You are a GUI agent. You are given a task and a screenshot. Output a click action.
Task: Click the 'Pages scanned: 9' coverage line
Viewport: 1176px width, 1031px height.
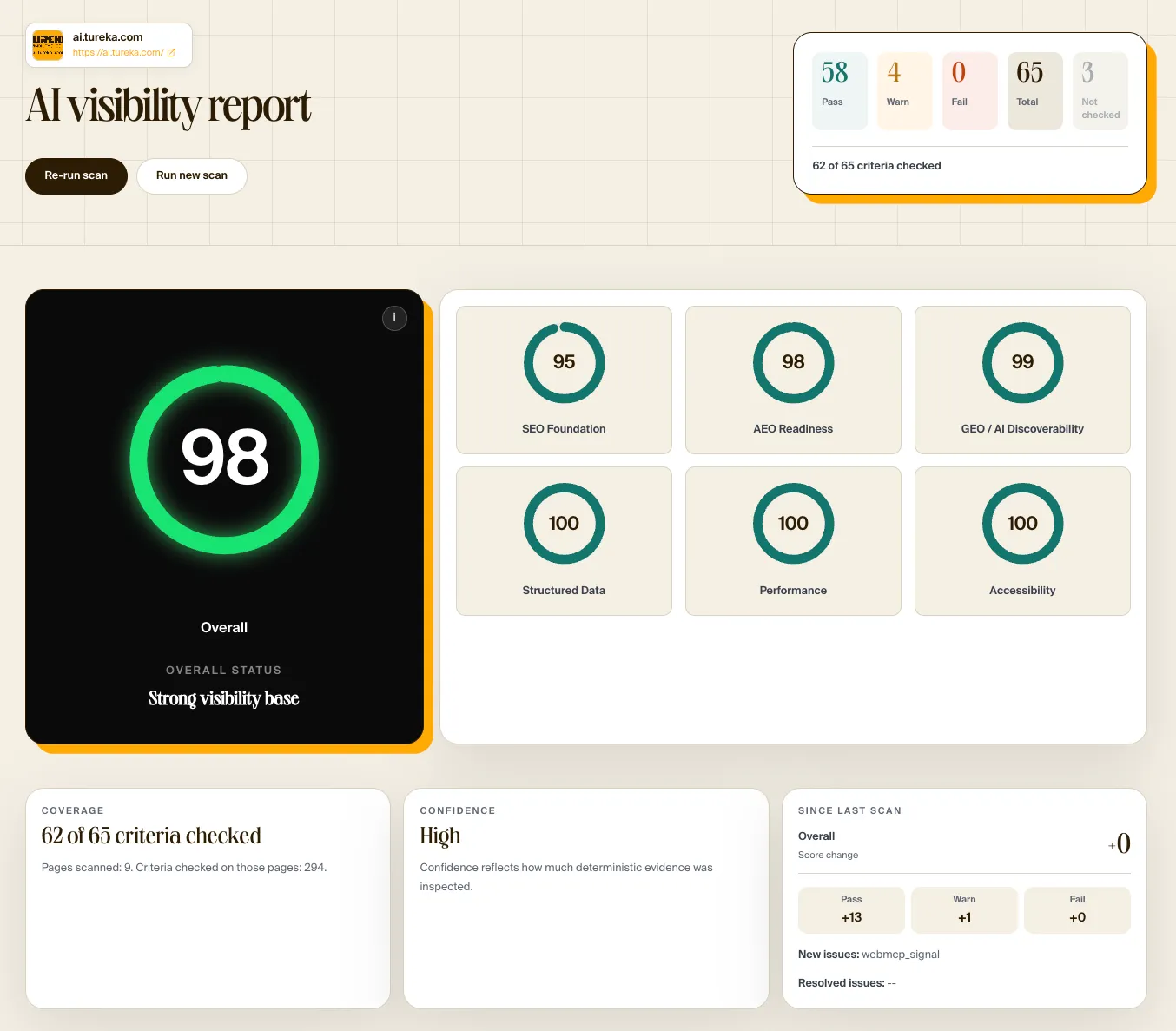pyautogui.click(x=184, y=868)
